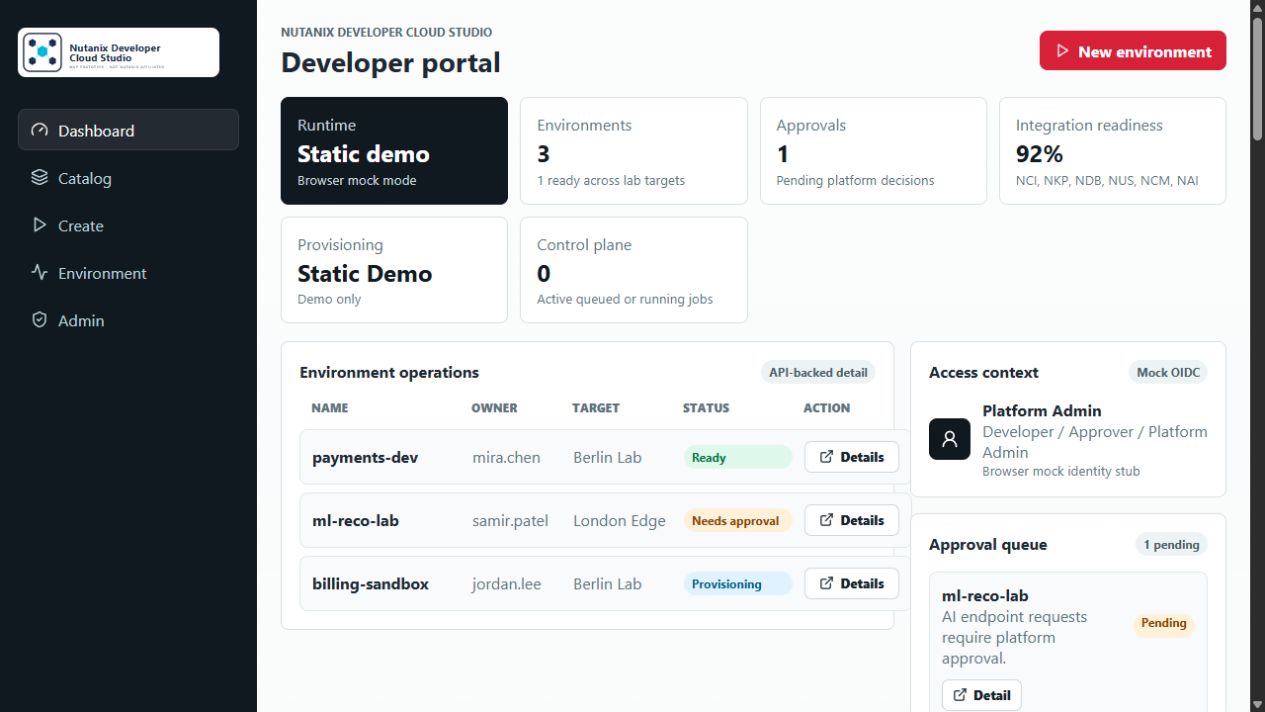This screenshot has height=712, width=1265.
Task: Click the Admin shield icon
Action: 39,320
